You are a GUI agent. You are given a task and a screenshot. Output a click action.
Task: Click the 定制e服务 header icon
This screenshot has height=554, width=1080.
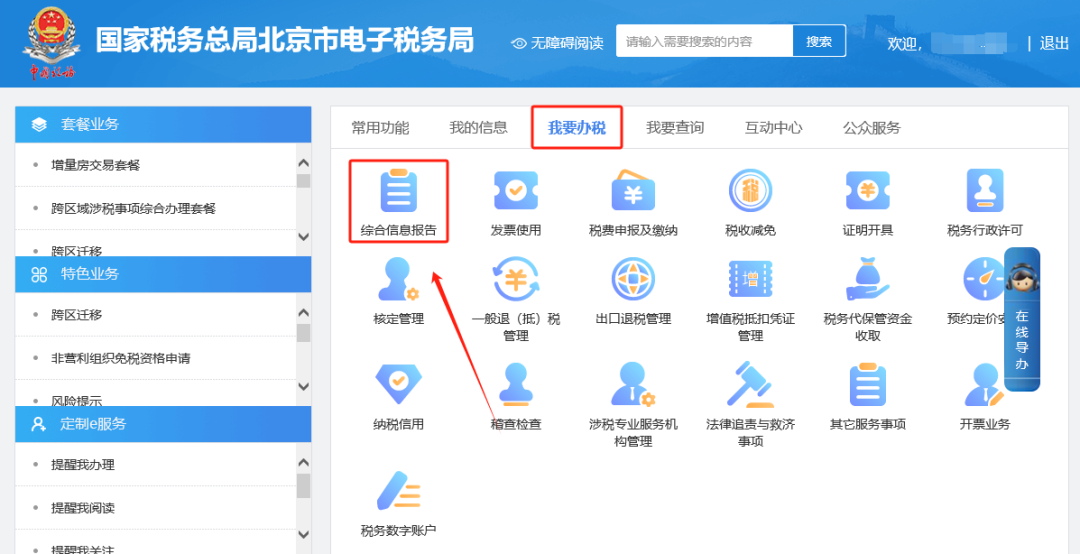[x=39, y=424]
